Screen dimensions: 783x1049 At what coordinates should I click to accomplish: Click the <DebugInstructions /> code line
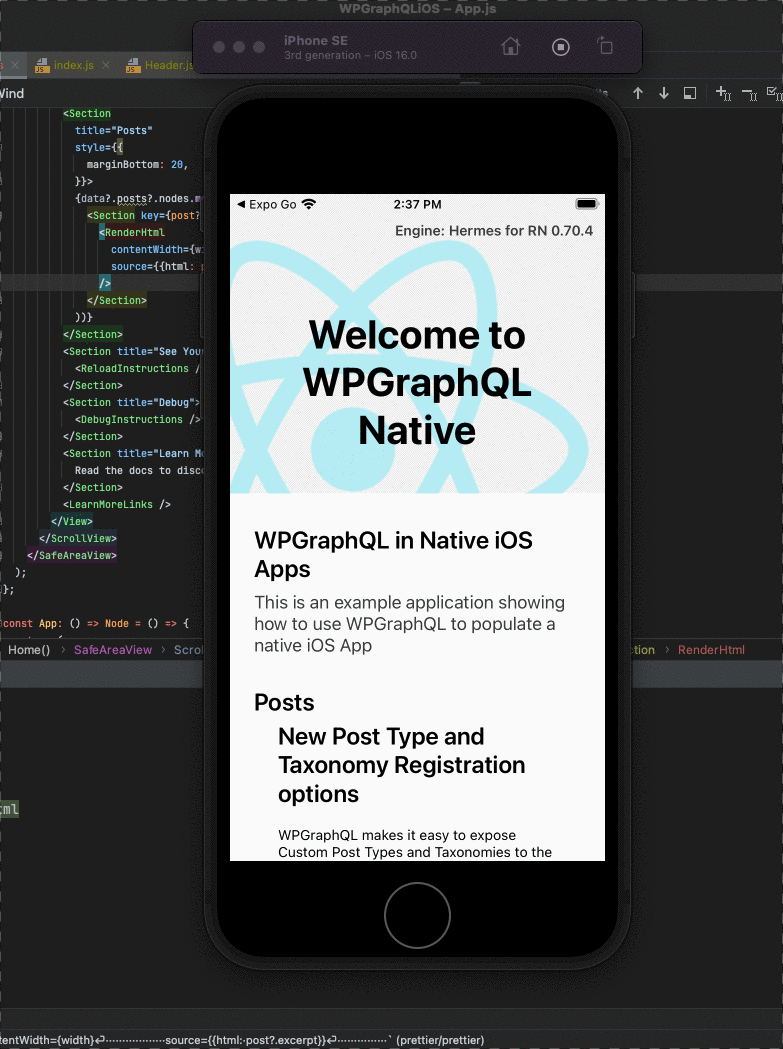137,419
